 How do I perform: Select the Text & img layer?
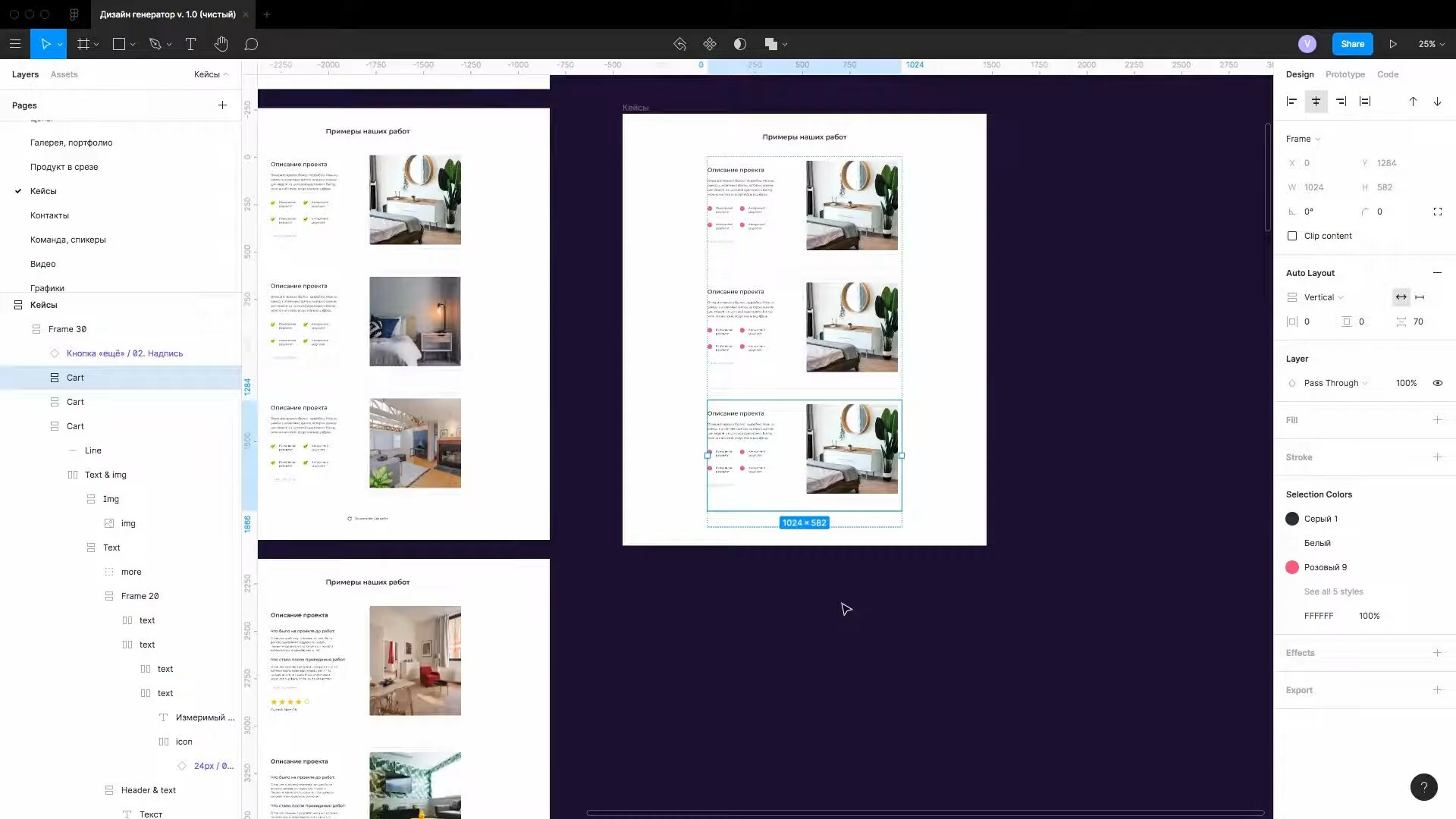105,475
